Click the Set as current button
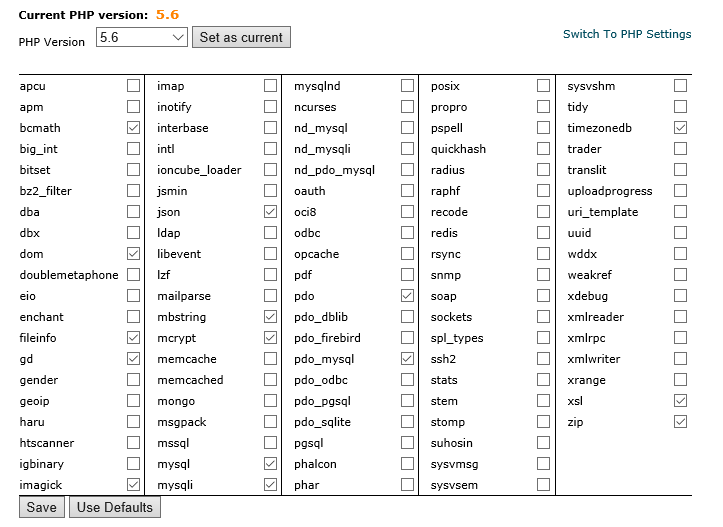Viewport: 723px width, 527px height. pyautogui.click(x=241, y=37)
